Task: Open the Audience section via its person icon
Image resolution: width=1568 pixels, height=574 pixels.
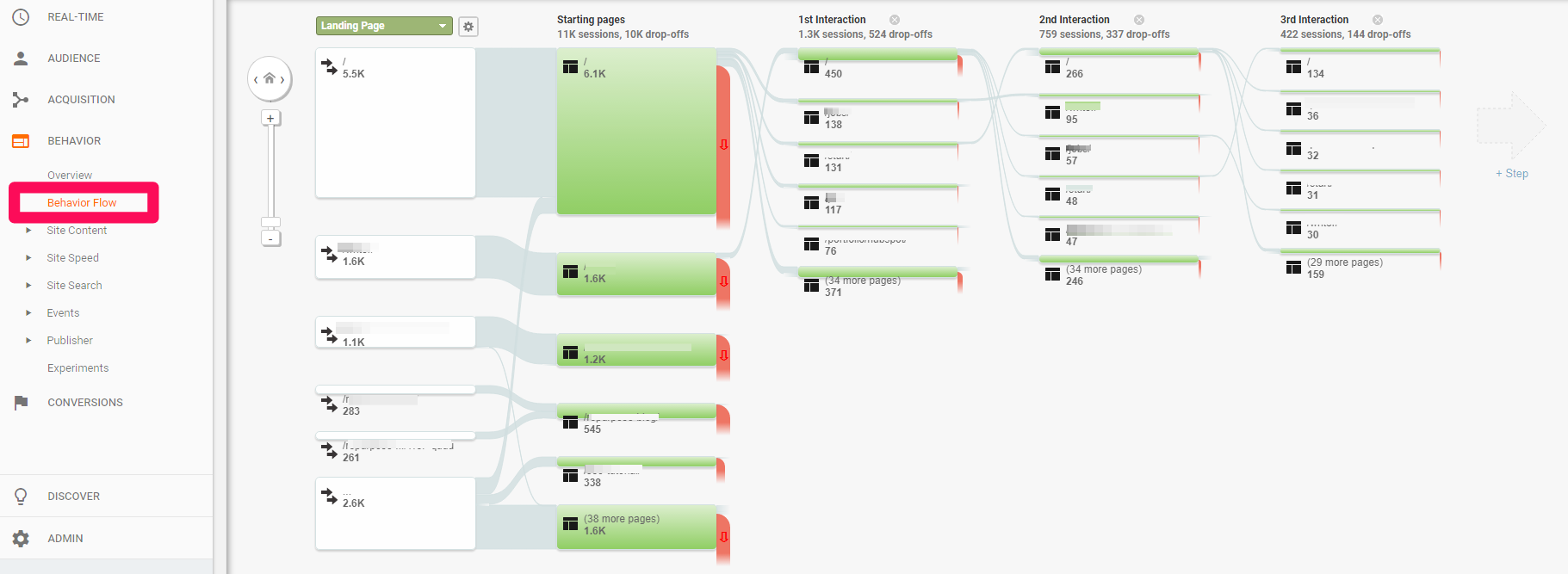Action: [x=21, y=58]
